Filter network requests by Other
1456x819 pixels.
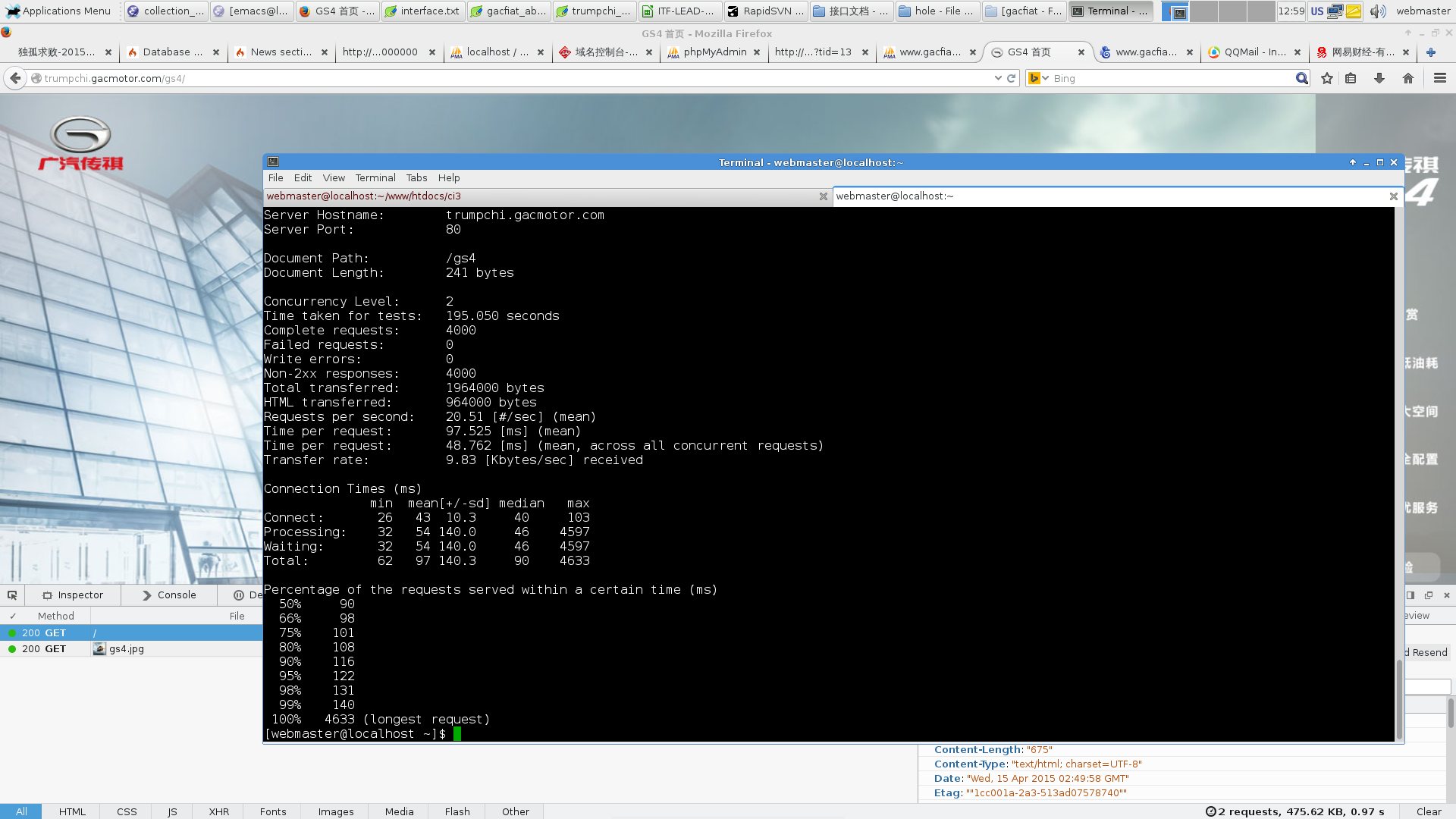(516, 811)
